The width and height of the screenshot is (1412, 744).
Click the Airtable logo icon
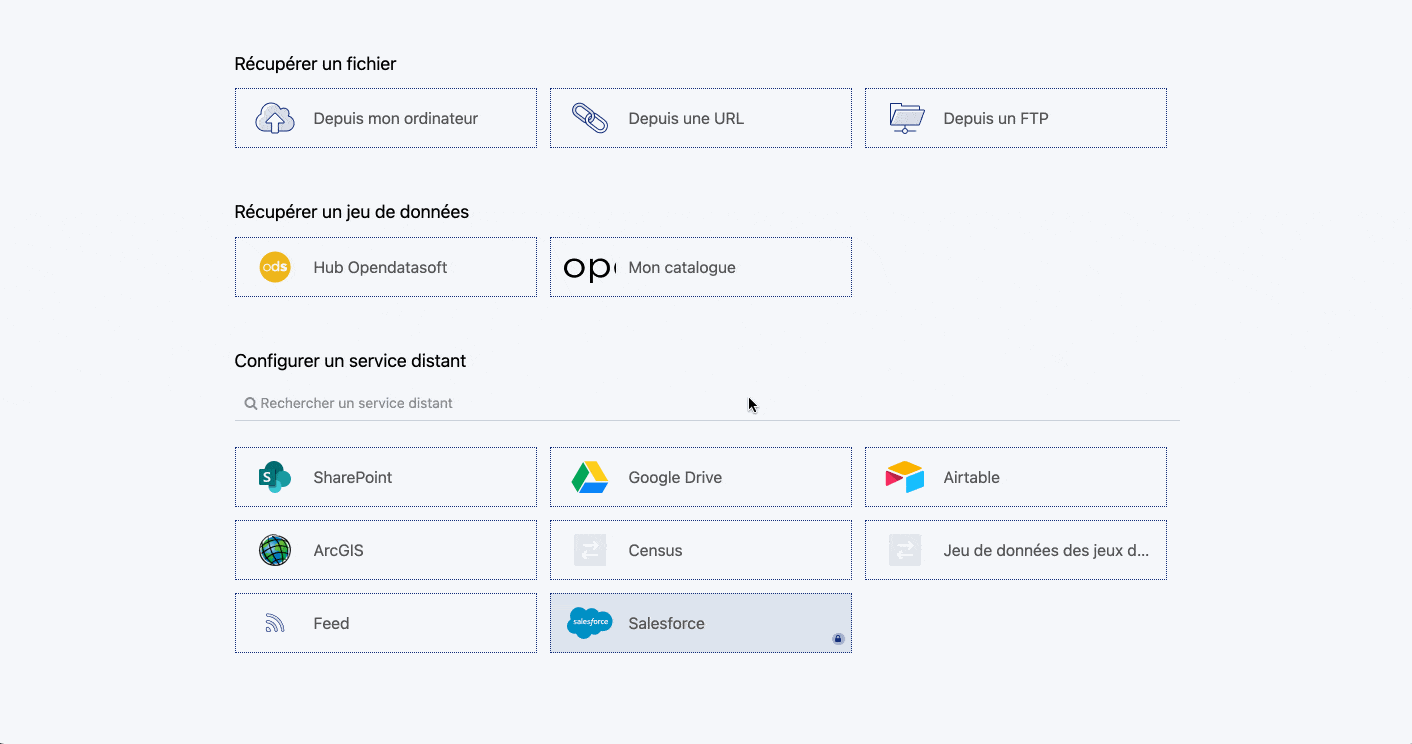tap(905, 477)
